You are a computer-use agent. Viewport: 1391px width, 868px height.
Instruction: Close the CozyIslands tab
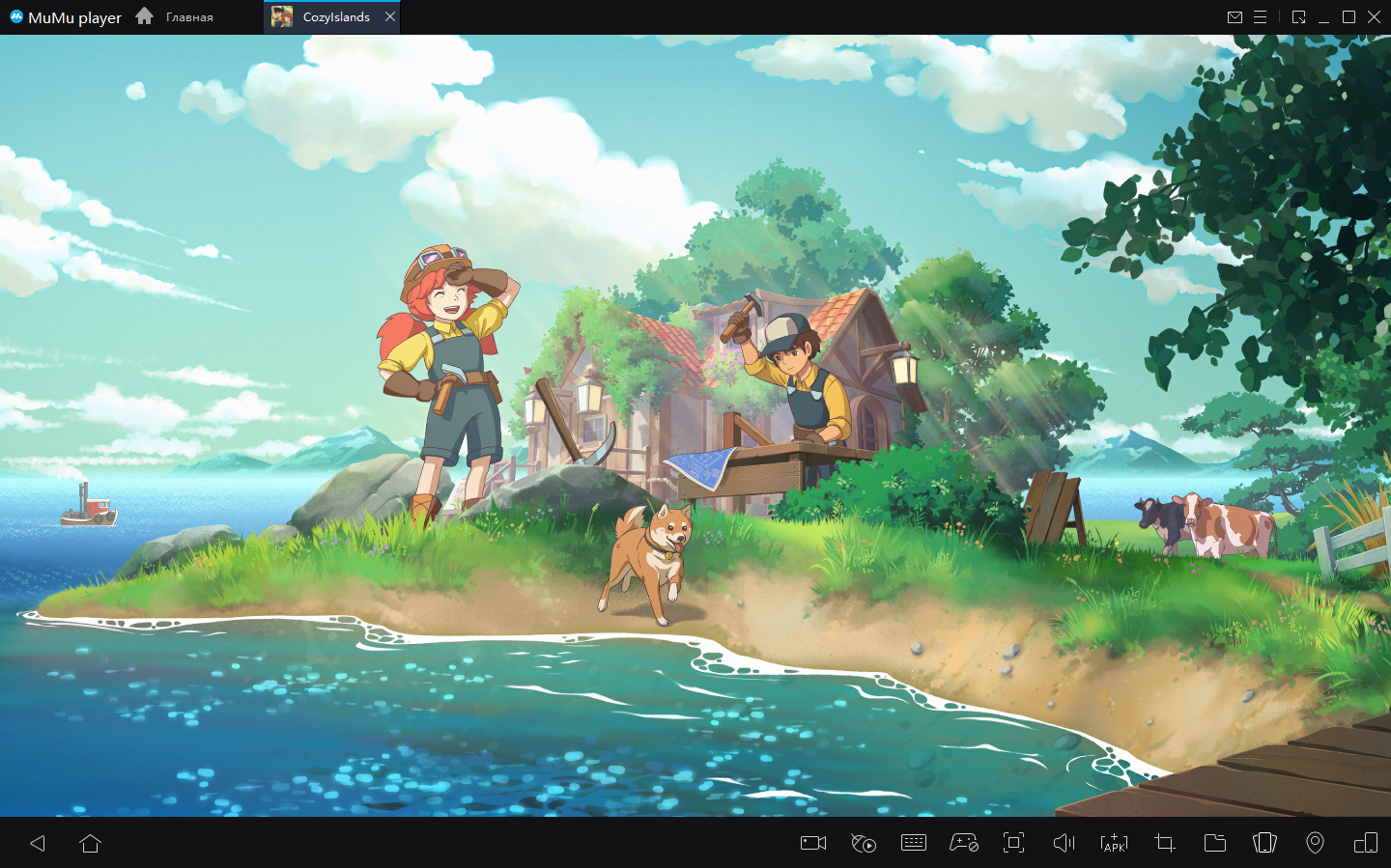(390, 16)
